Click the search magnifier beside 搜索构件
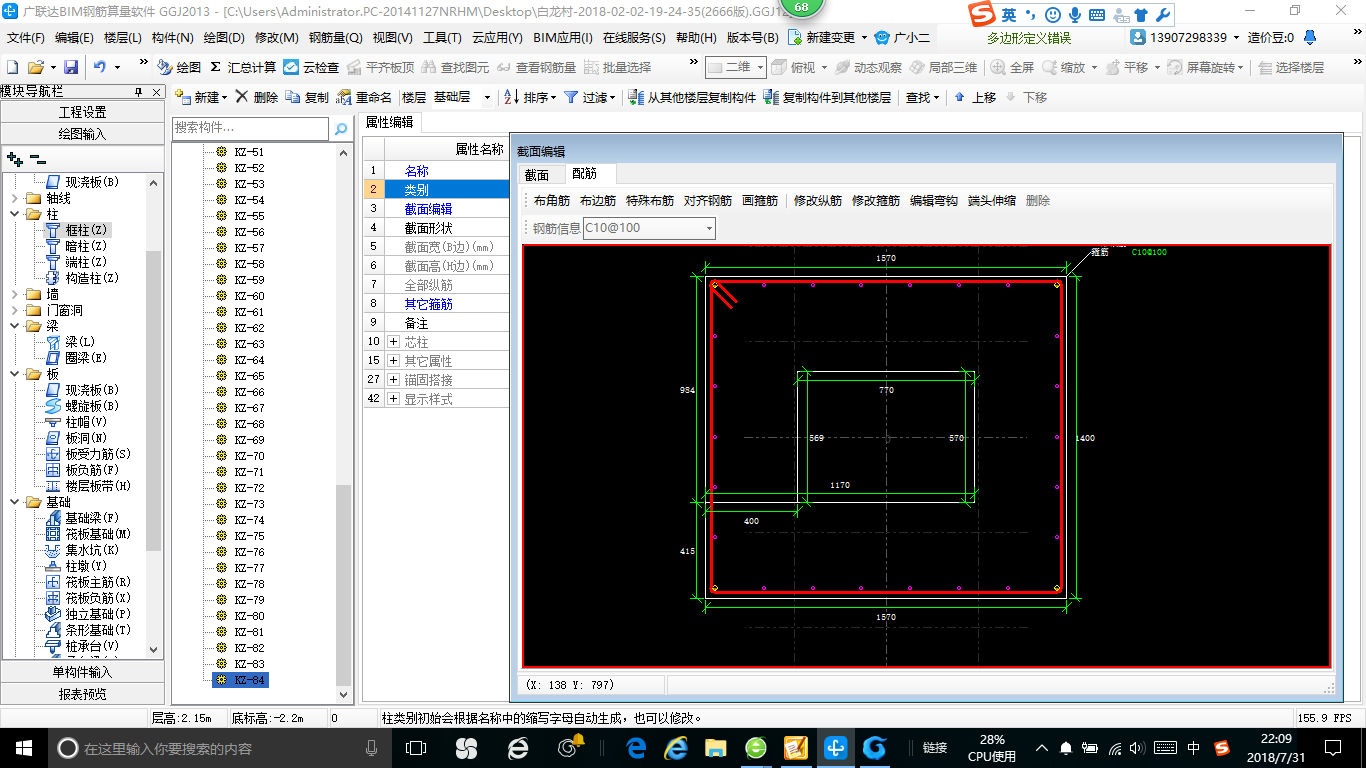Viewport: 1366px width, 768px height. [341, 128]
